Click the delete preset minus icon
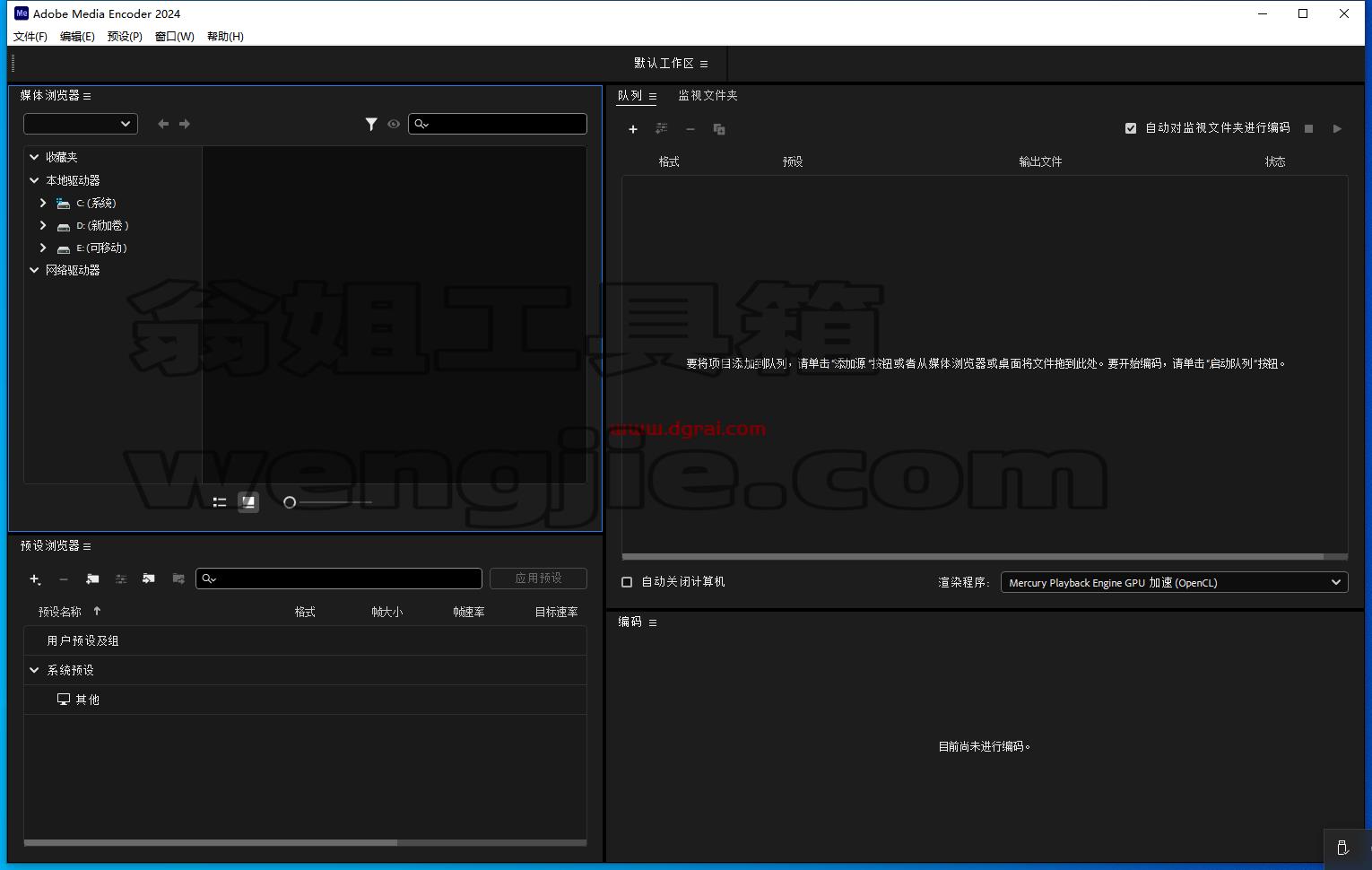 tap(64, 579)
